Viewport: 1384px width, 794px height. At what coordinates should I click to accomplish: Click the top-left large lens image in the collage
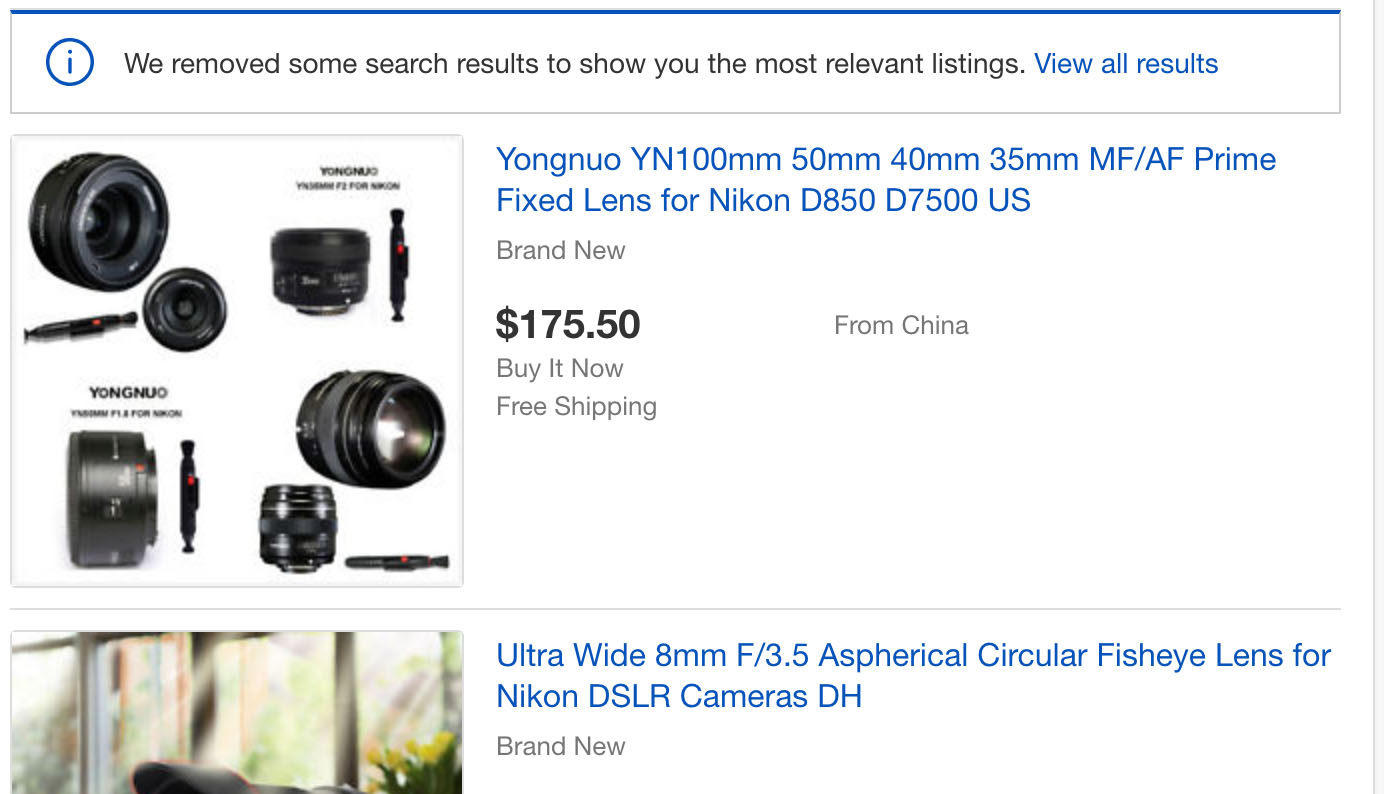pyautogui.click(x=98, y=222)
